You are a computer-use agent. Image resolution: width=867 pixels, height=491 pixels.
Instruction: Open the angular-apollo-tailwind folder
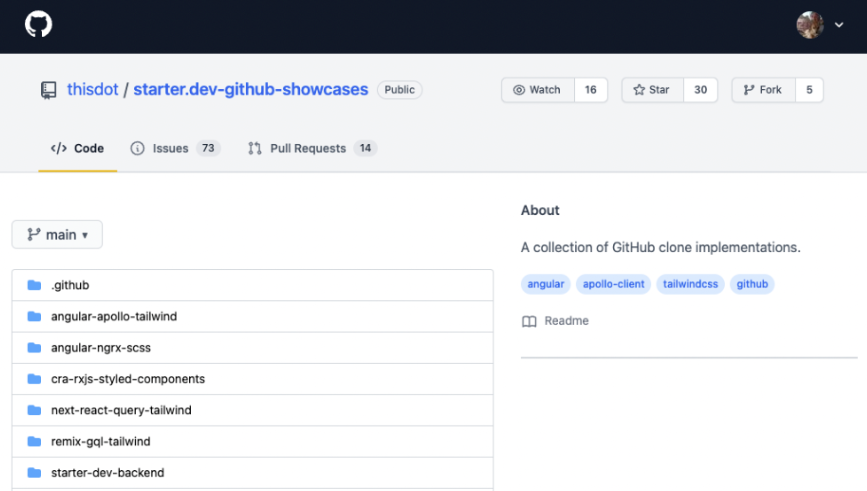click(114, 316)
